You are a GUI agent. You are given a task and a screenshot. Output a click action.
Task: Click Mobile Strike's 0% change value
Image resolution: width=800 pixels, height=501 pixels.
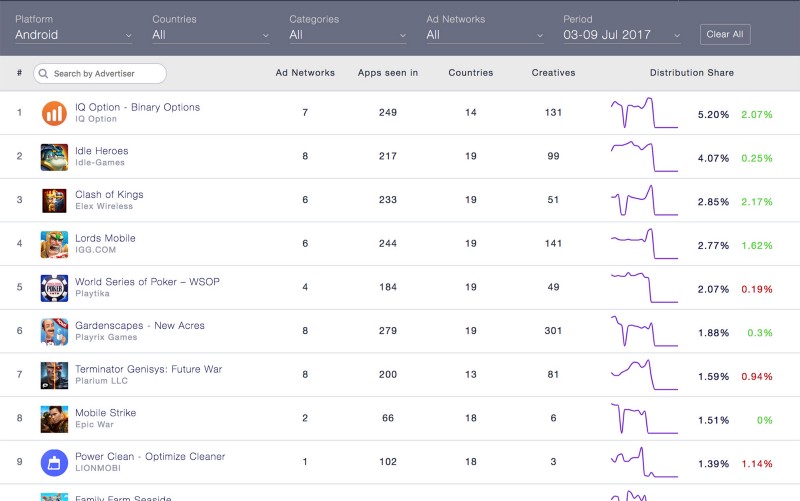click(x=764, y=420)
